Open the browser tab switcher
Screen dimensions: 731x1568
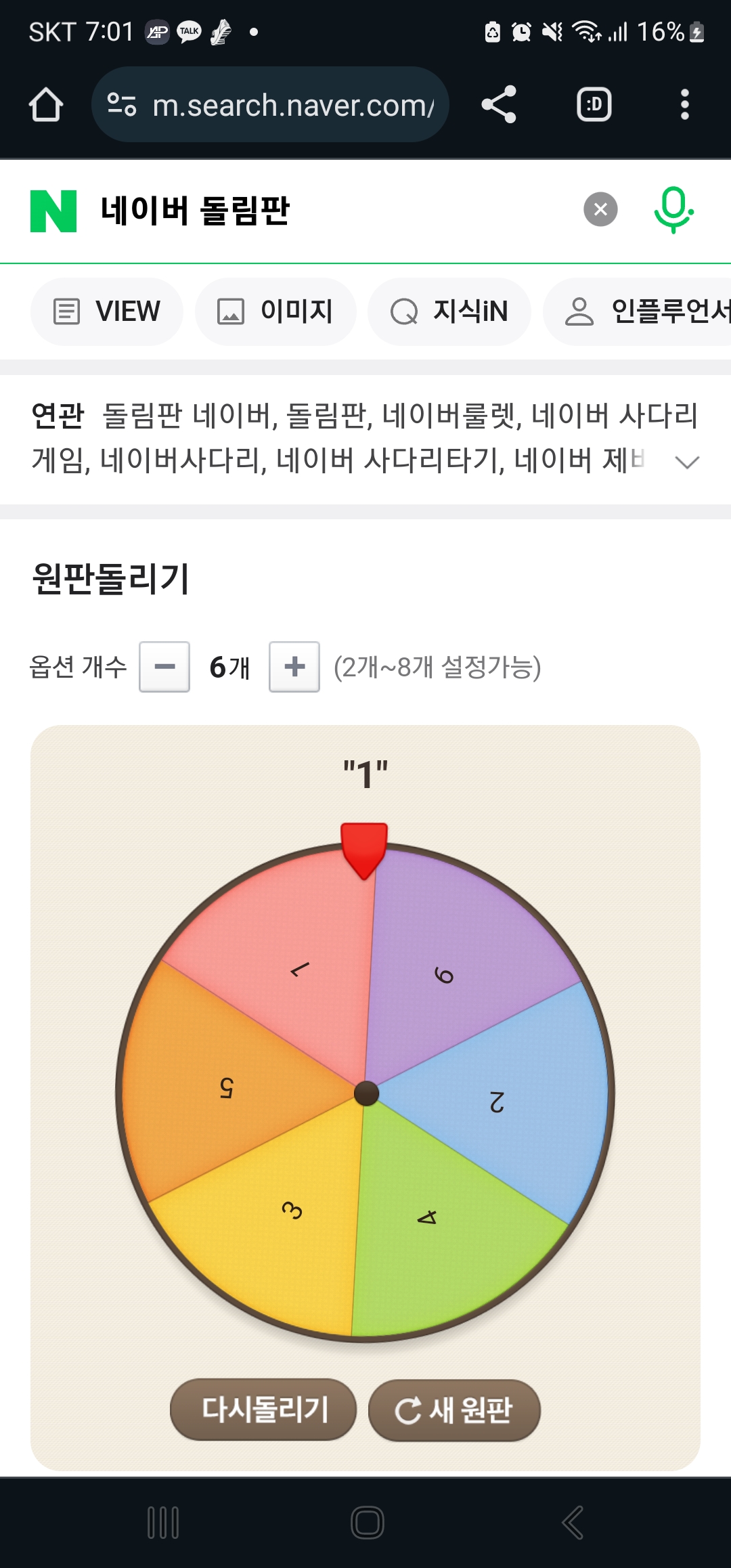point(594,105)
